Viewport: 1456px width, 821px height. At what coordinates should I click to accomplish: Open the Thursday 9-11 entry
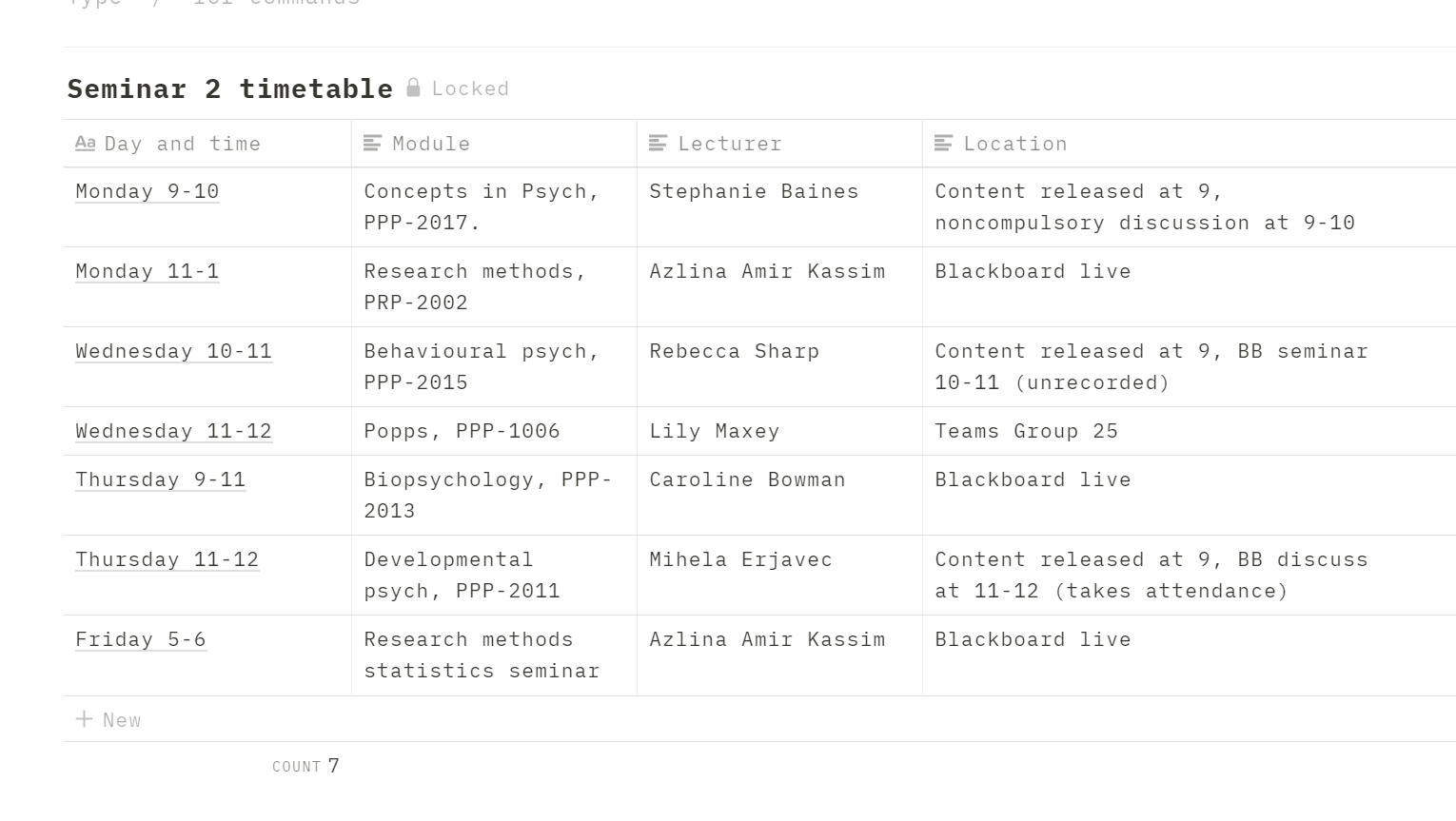(x=161, y=479)
